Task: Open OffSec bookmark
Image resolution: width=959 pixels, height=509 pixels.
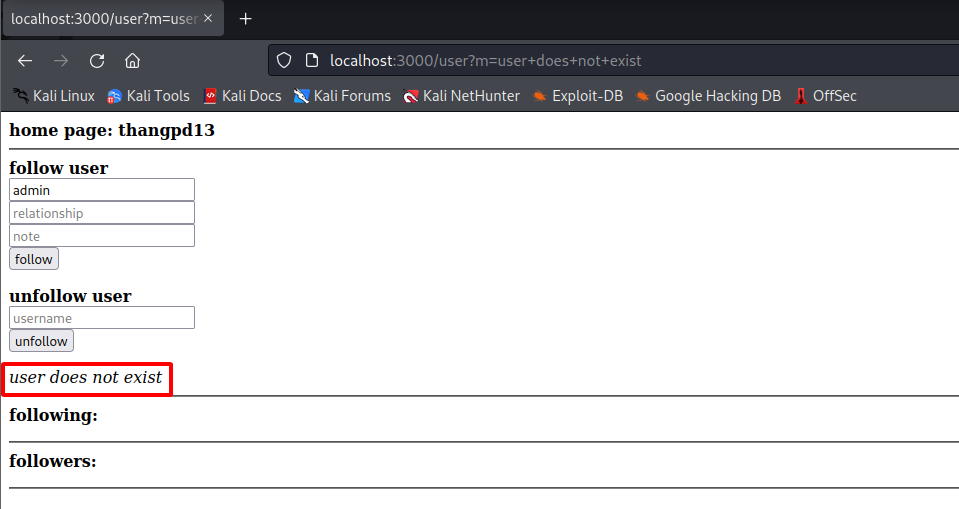Action: (825, 96)
